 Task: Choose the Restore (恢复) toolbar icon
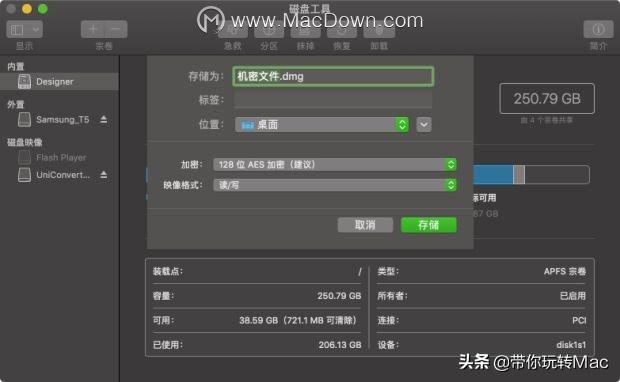[x=342, y=31]
